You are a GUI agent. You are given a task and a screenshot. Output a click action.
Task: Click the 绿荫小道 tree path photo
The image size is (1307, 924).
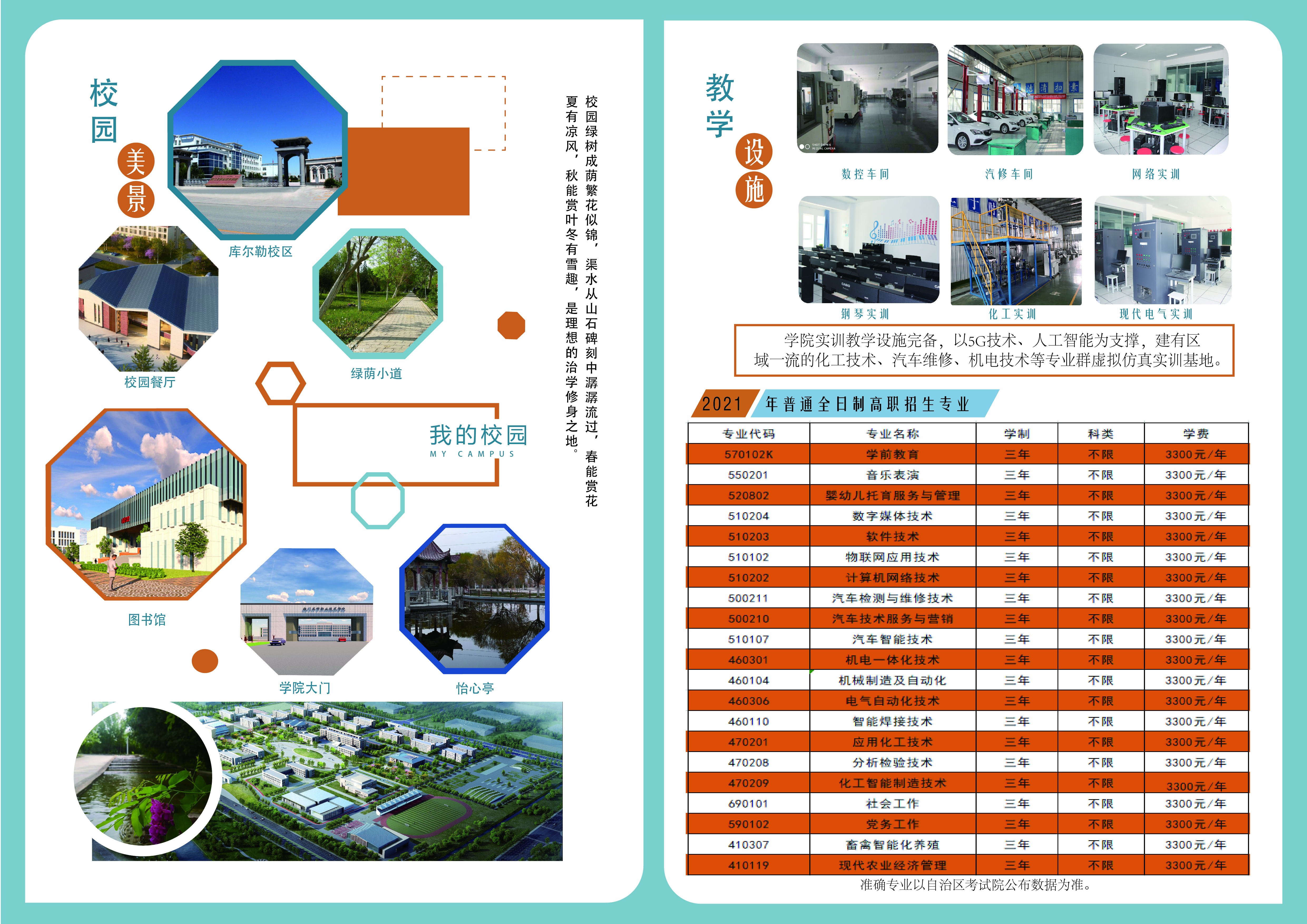(x=378, y=294)
